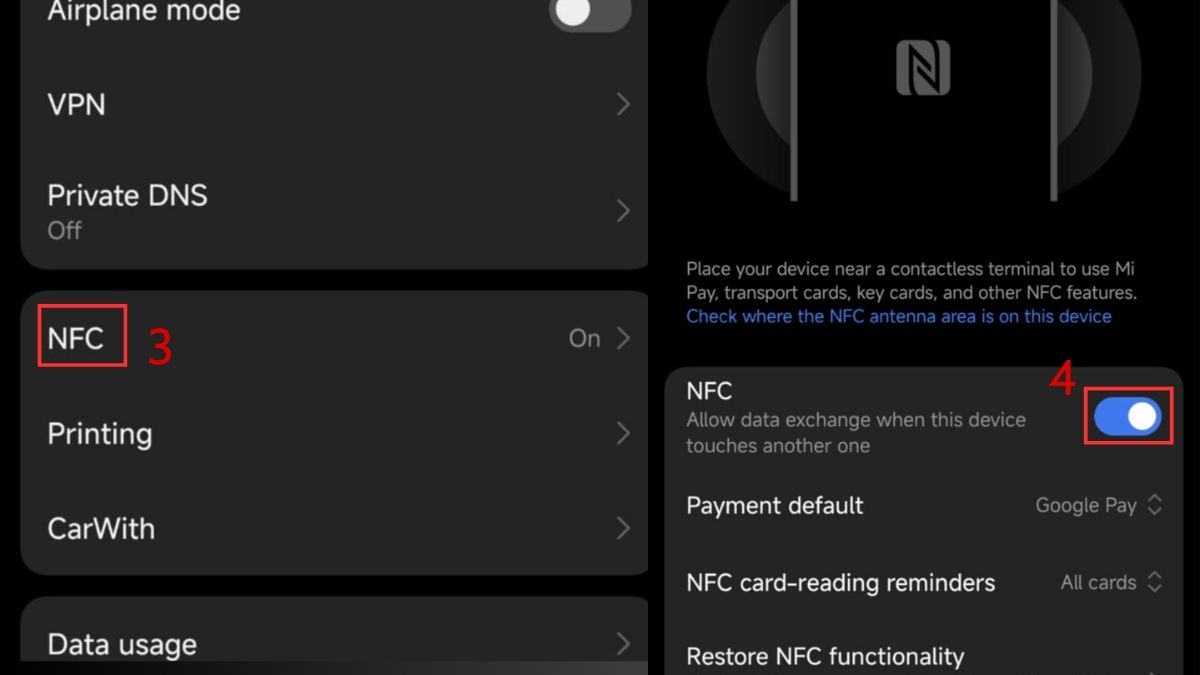This screenshot has width=1200, height=675.
Task: Tap the NFC On status indicator
Action: pos(585,338)
